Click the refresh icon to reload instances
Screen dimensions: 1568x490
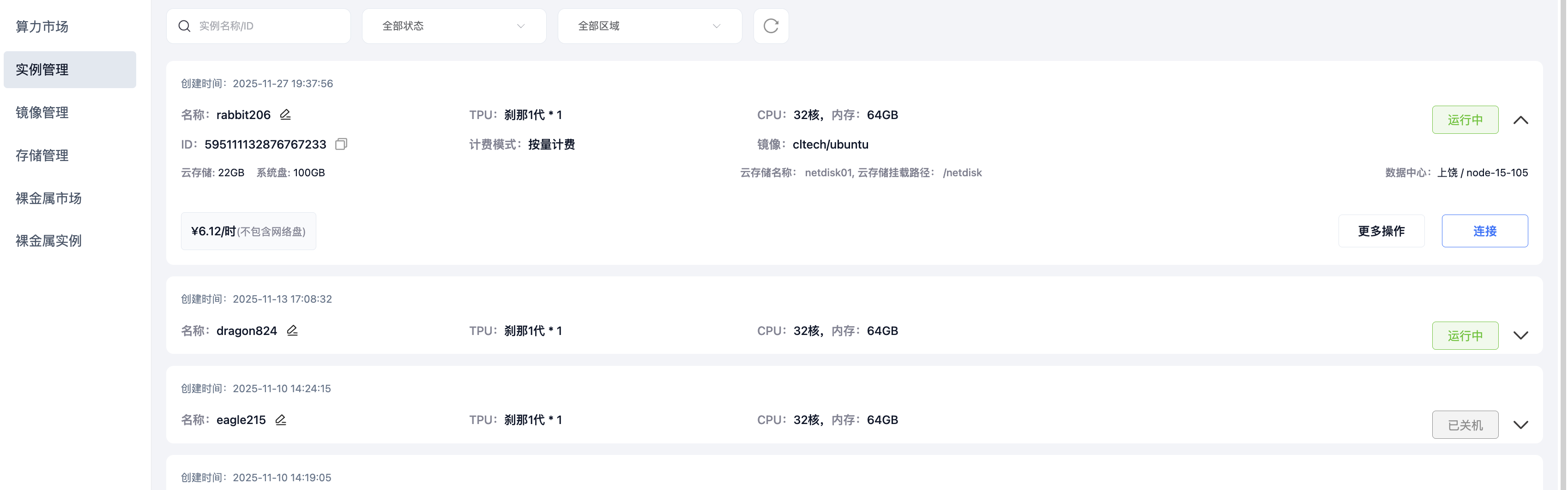click(771, 26)
